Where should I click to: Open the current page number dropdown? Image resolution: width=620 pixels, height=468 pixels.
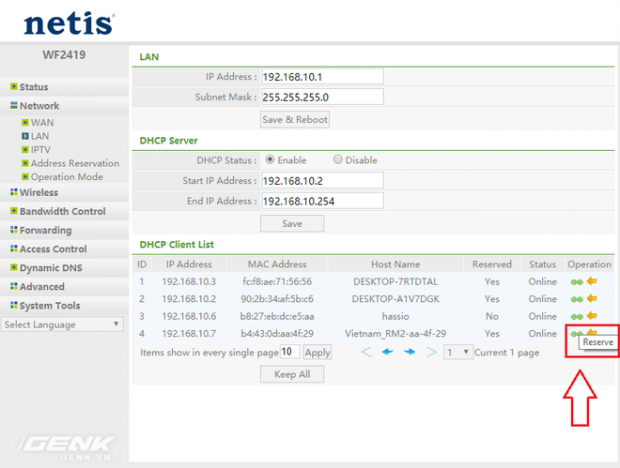point(457,352)
